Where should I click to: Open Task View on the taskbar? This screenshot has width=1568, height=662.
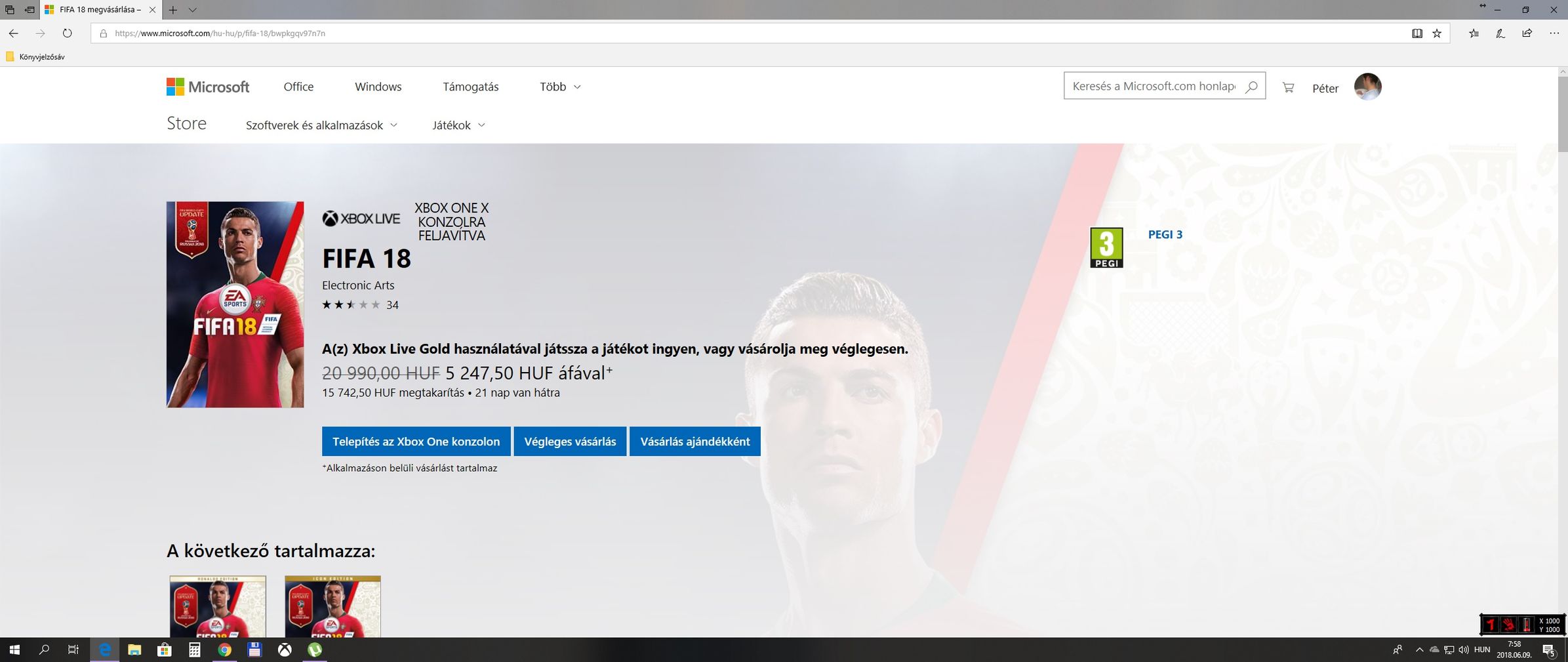[x=73, y=650]
